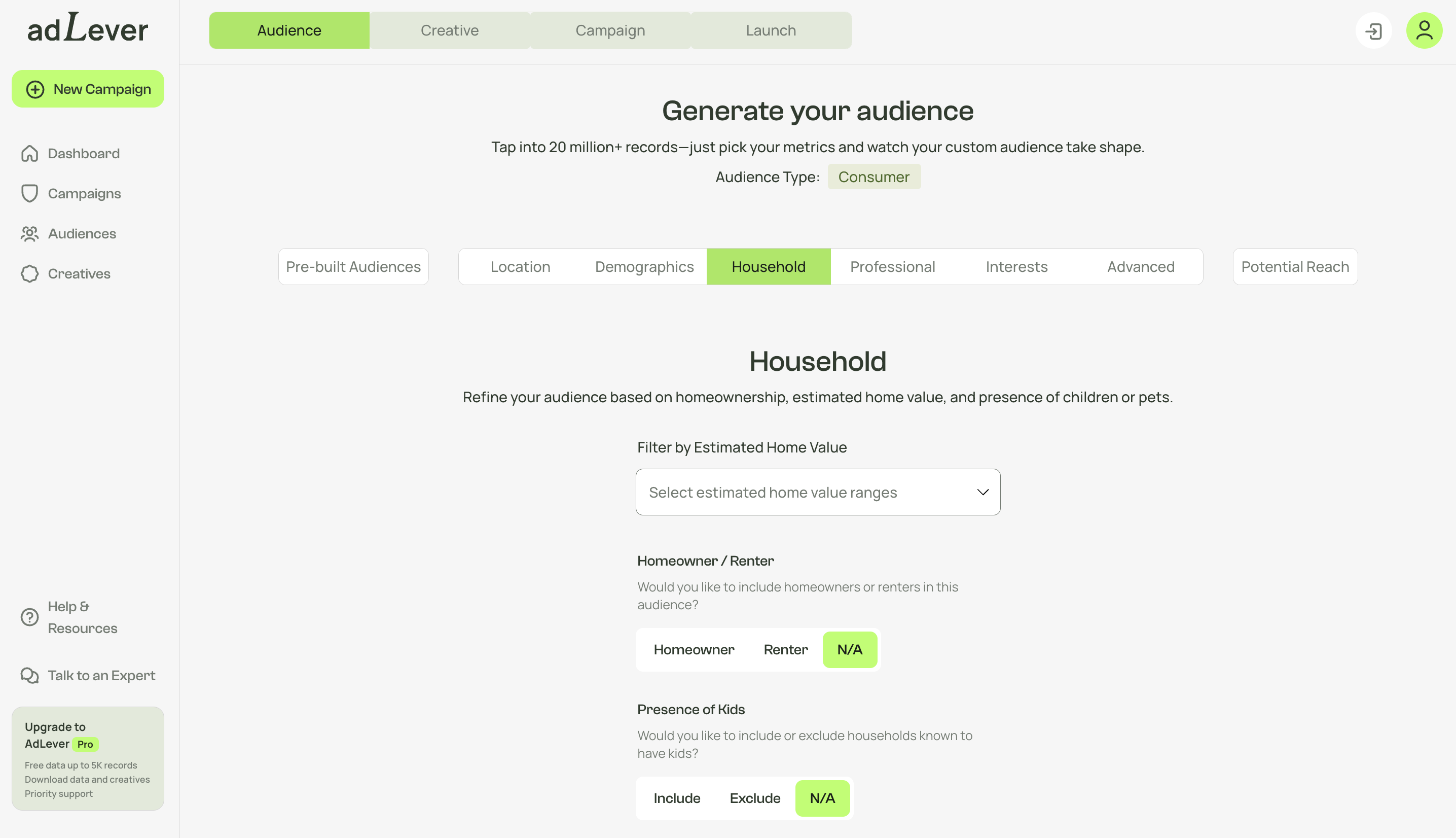Open the Interests filter tab
This screenshot has height=838, width=1456.
point(1016,266)
